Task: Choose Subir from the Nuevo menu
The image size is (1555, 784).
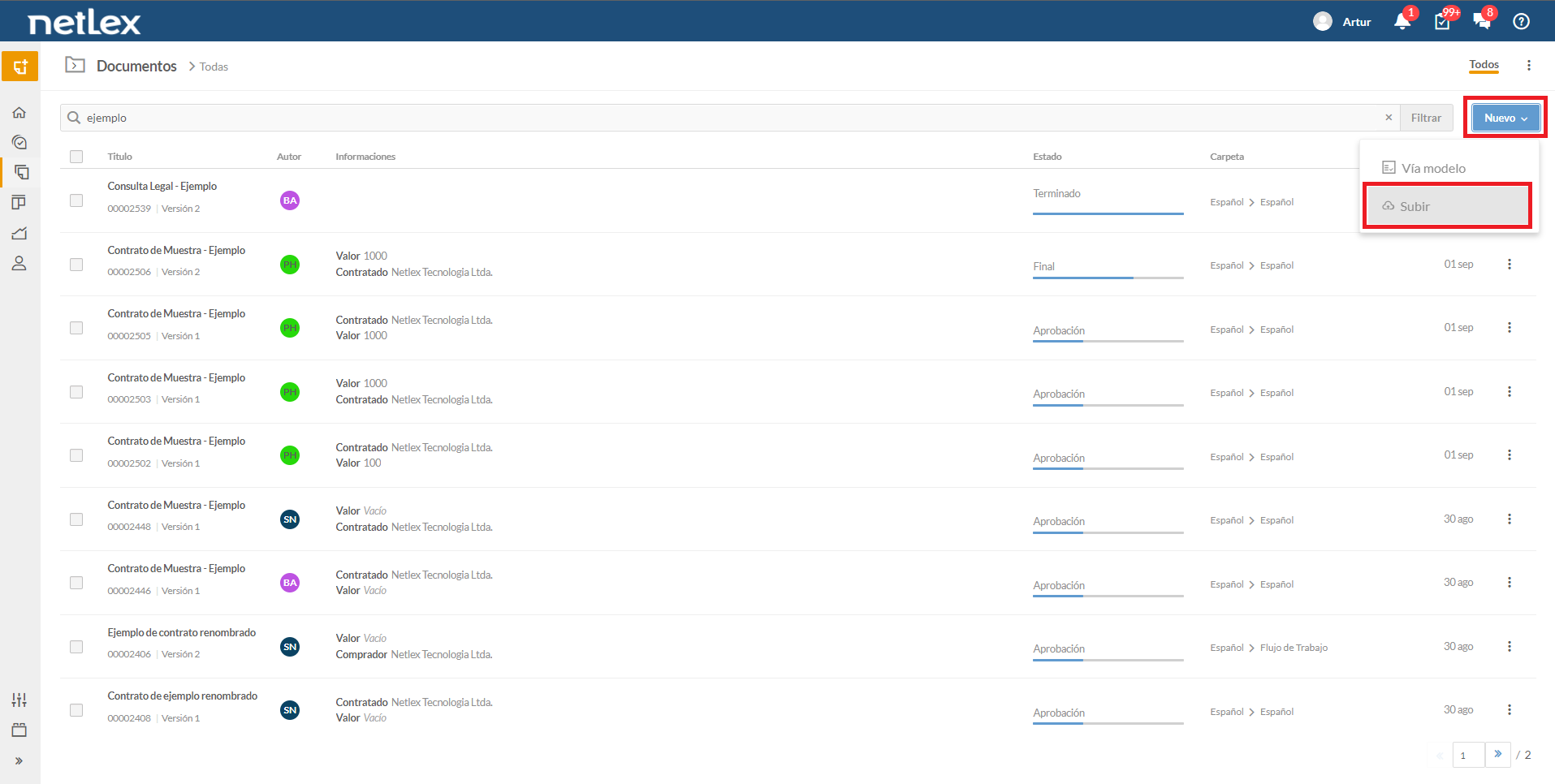Action: 1449,206
